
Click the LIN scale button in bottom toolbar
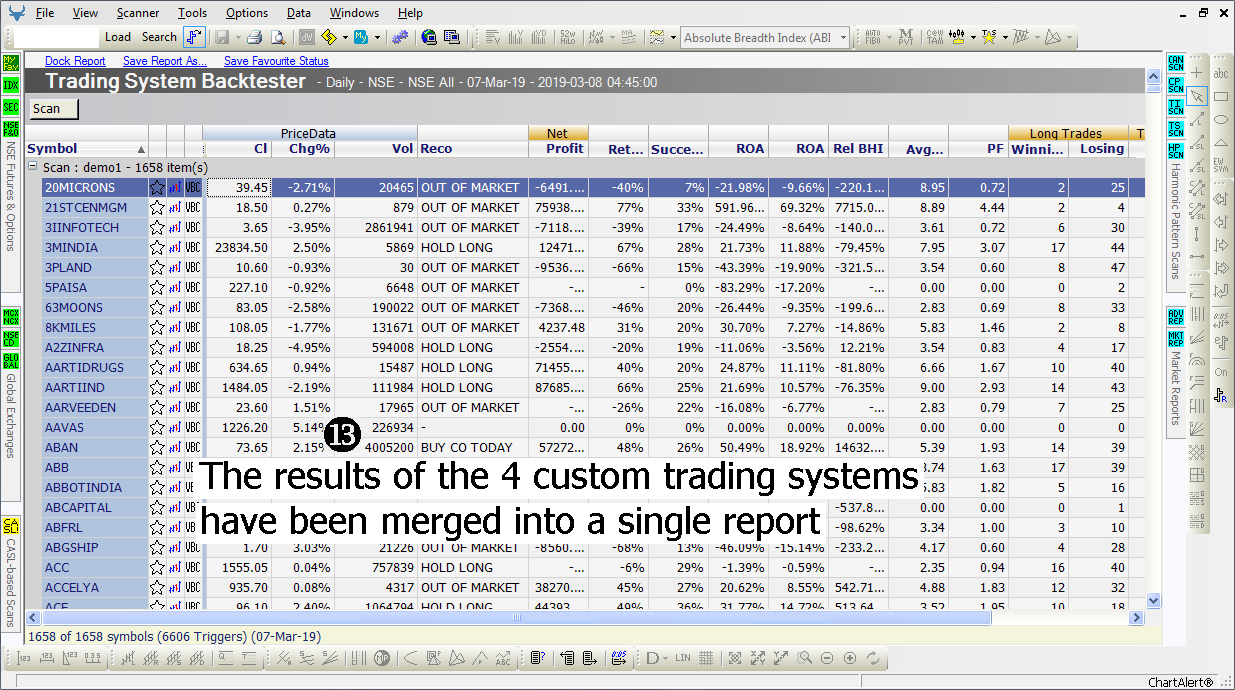tap(683, 658)
